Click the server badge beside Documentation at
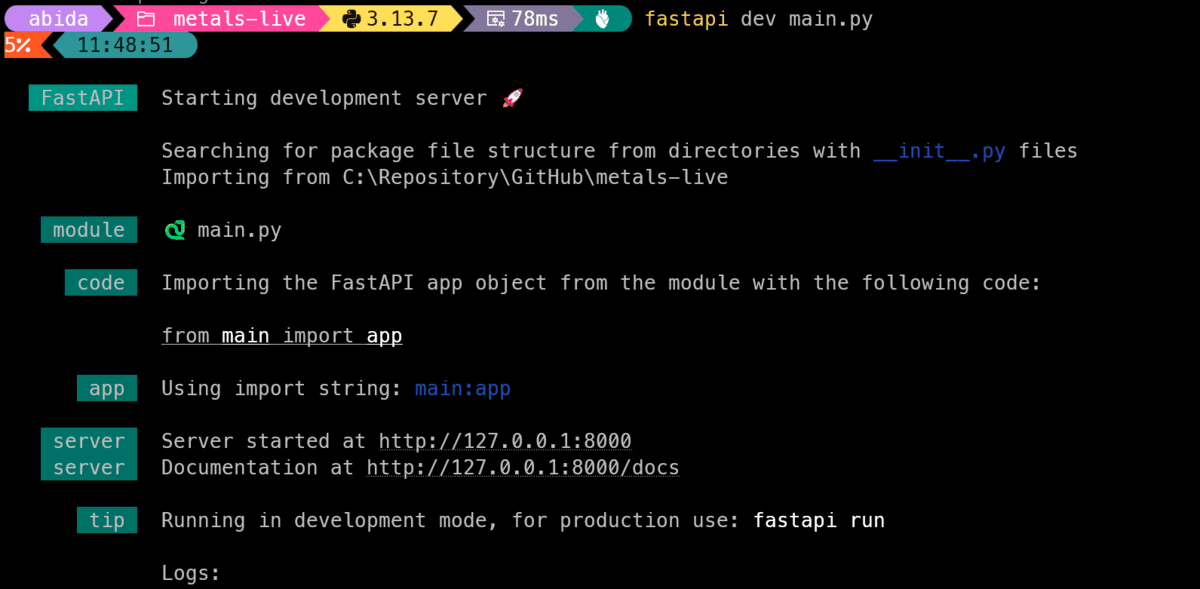Screen dimensions: 1200x589 pos(89,467)
